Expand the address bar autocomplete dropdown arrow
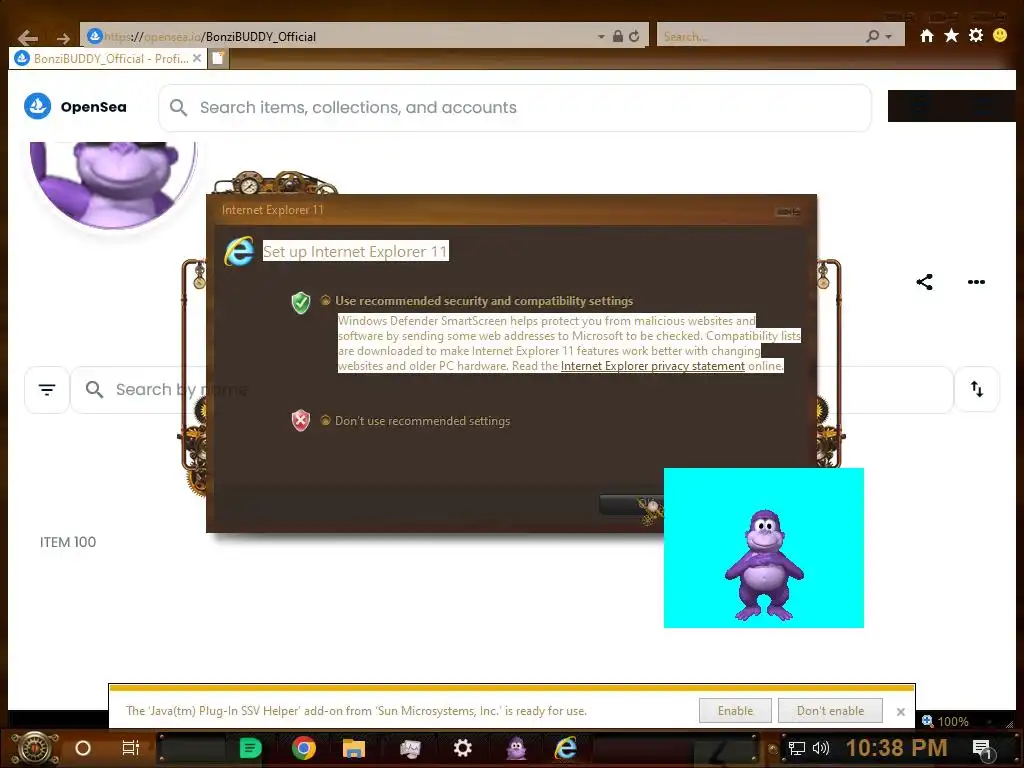1024x768 pixels. [601, 37]
